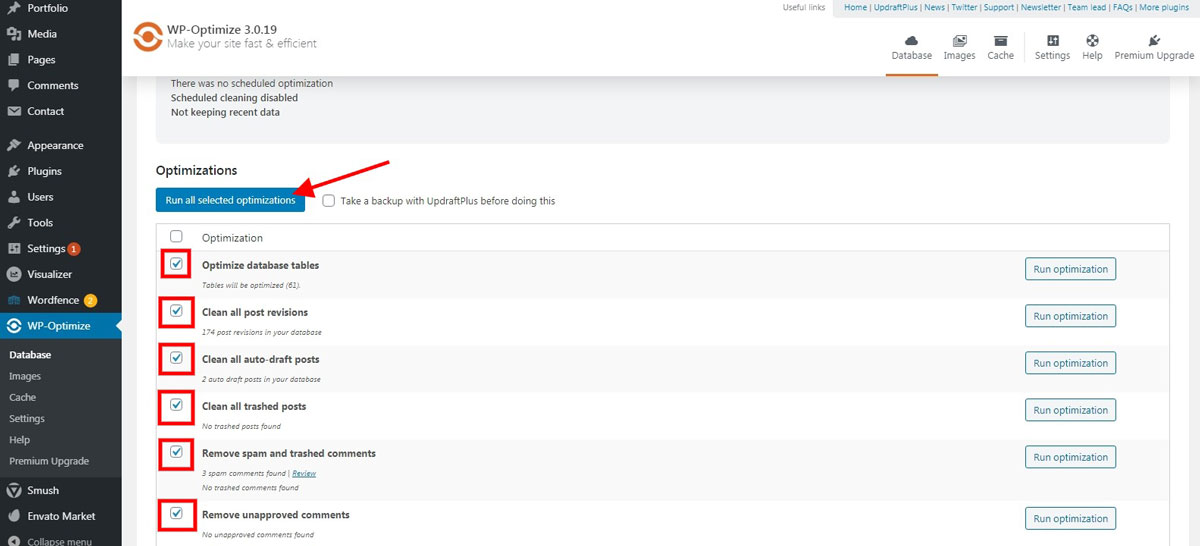
Task: Open Settings submenu under WP-Optimize
Action: [27, 419]
